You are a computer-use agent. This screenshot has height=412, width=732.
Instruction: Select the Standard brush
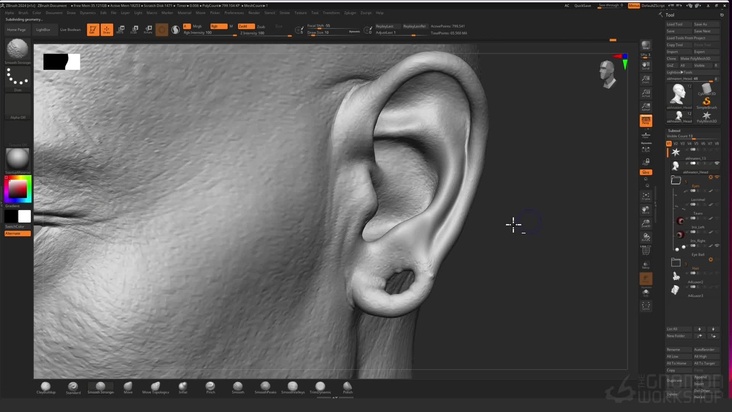(73, 387)
